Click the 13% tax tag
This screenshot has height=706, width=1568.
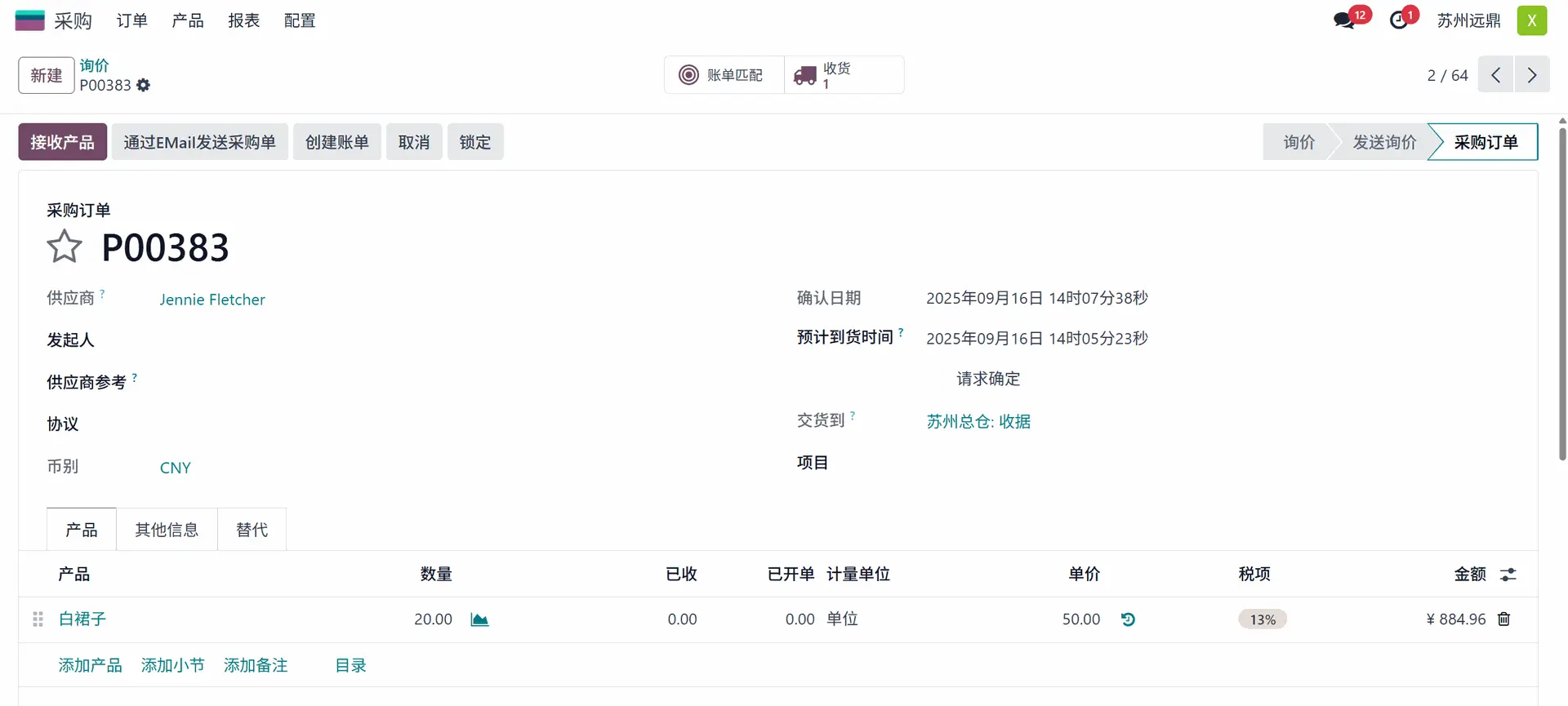tap(1262, 620)
